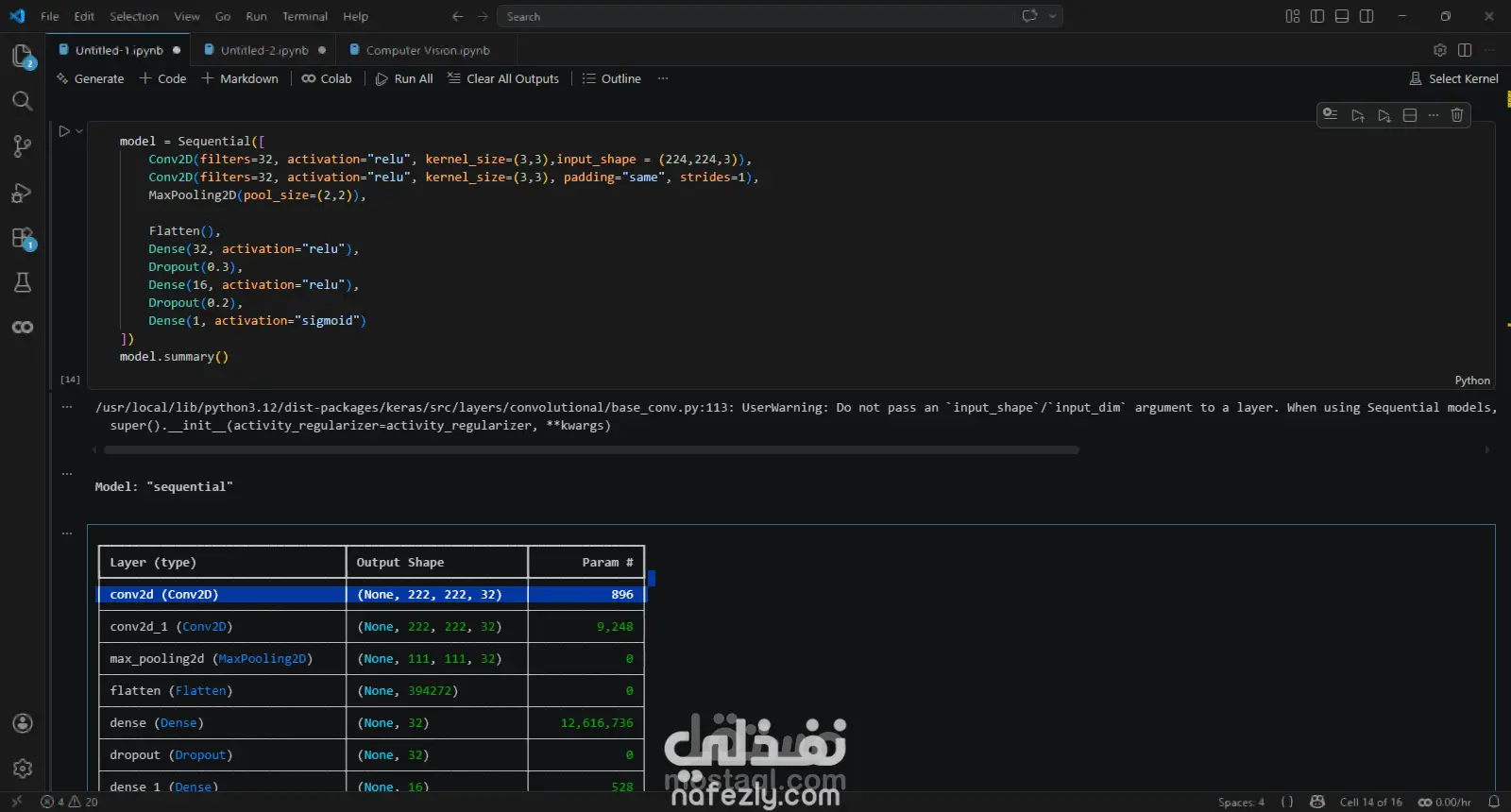Open the Testing flask view
1511x812 pixels.
23,282
